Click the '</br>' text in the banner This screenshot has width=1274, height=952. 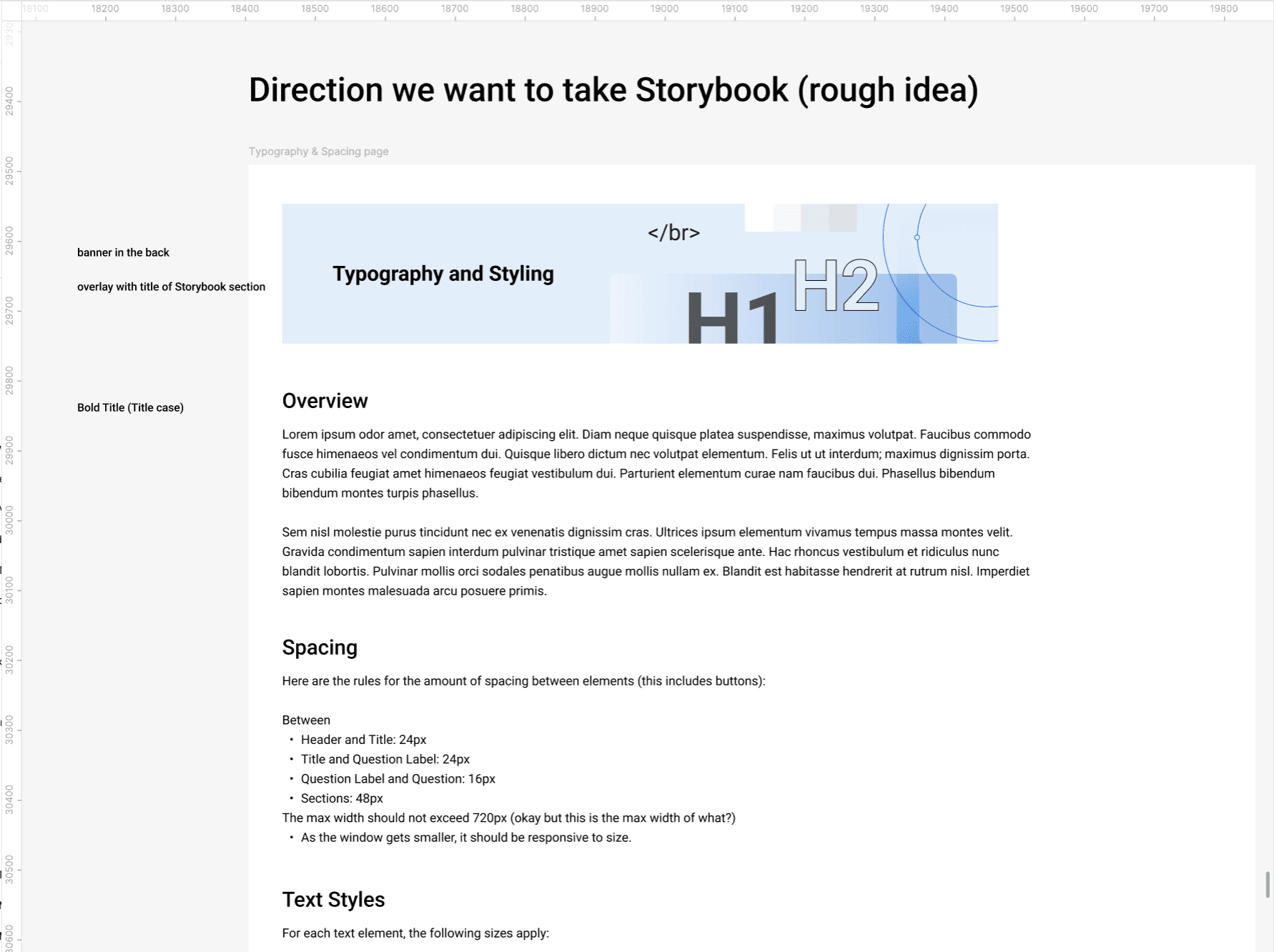[x=673, y=233]
